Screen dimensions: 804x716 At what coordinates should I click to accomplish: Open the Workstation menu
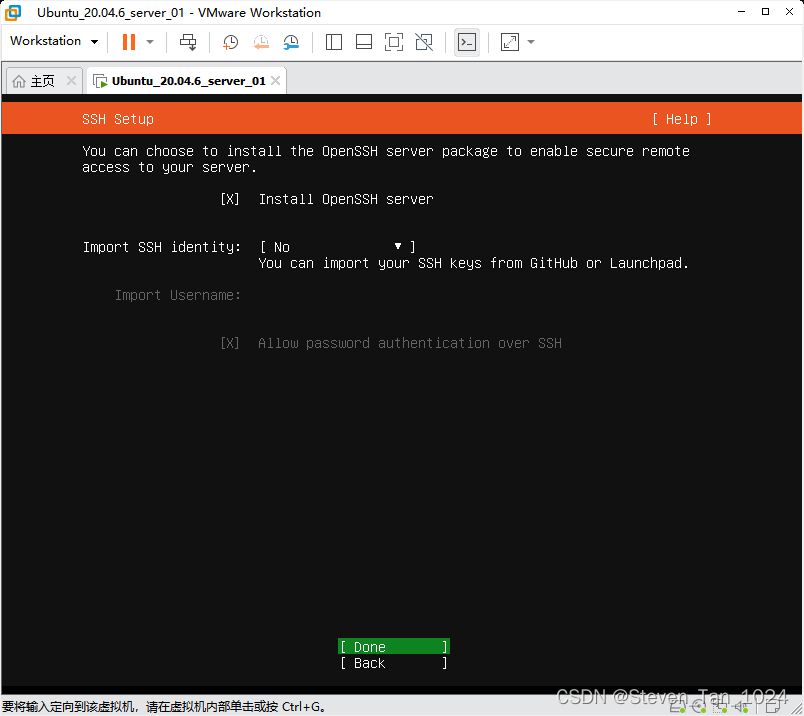(x=54, y=41)
